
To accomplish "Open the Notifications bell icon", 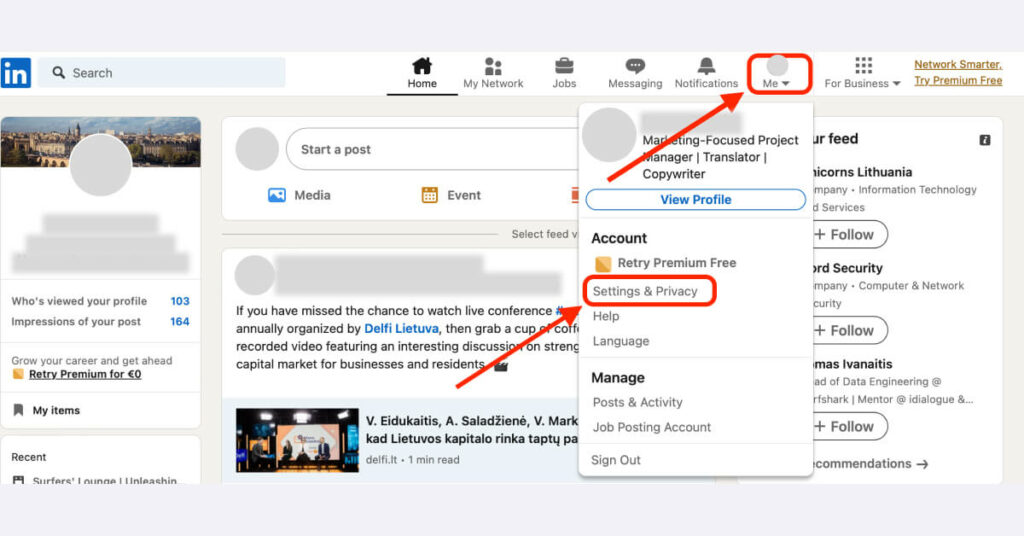I will pyautogui.click(x=706, y=66).
